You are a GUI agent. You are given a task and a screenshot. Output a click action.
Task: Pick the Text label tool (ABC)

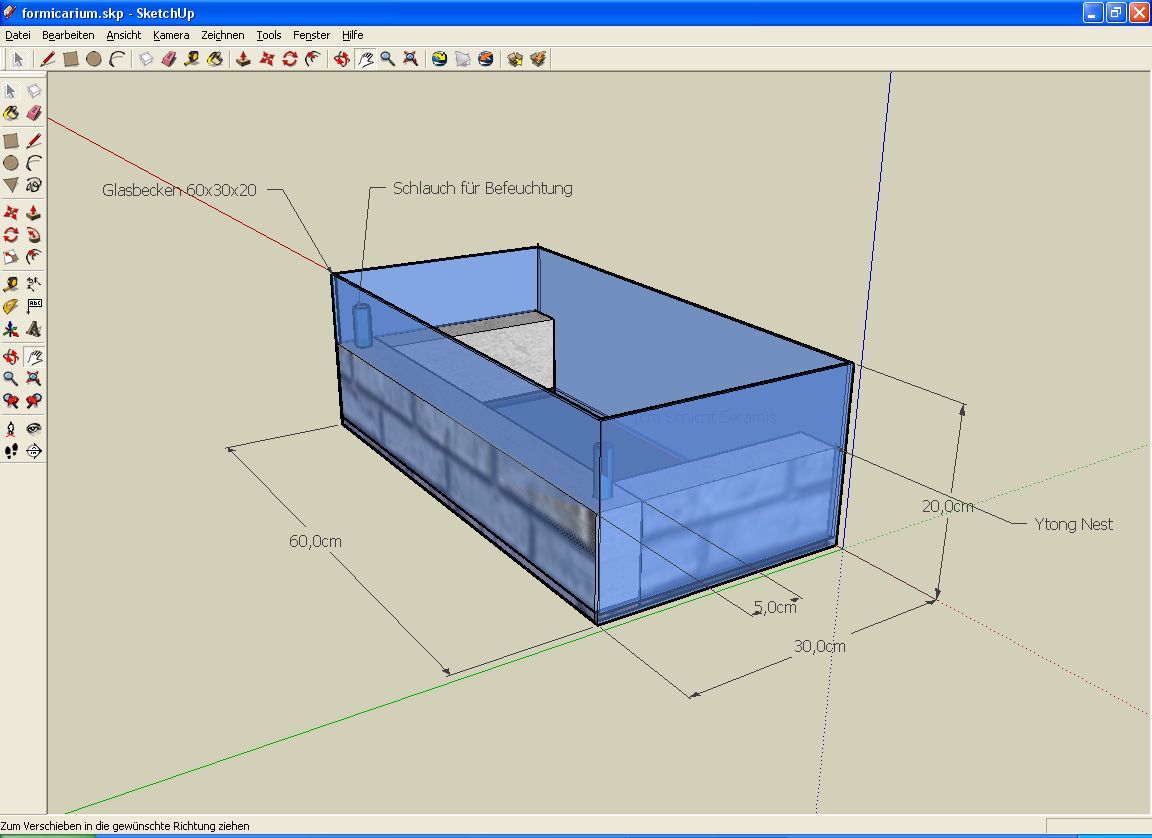[34, 306]
